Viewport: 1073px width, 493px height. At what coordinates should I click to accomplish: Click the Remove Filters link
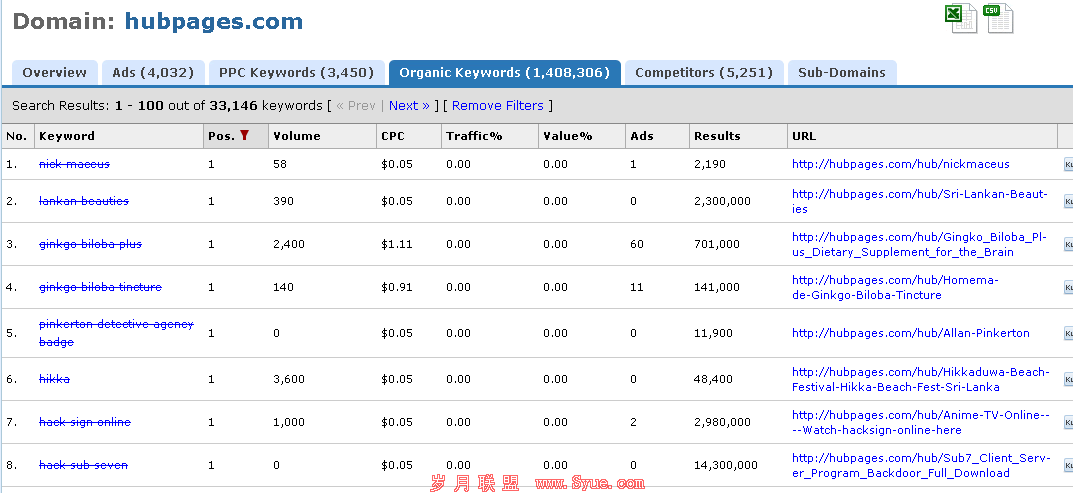(498, 105)
